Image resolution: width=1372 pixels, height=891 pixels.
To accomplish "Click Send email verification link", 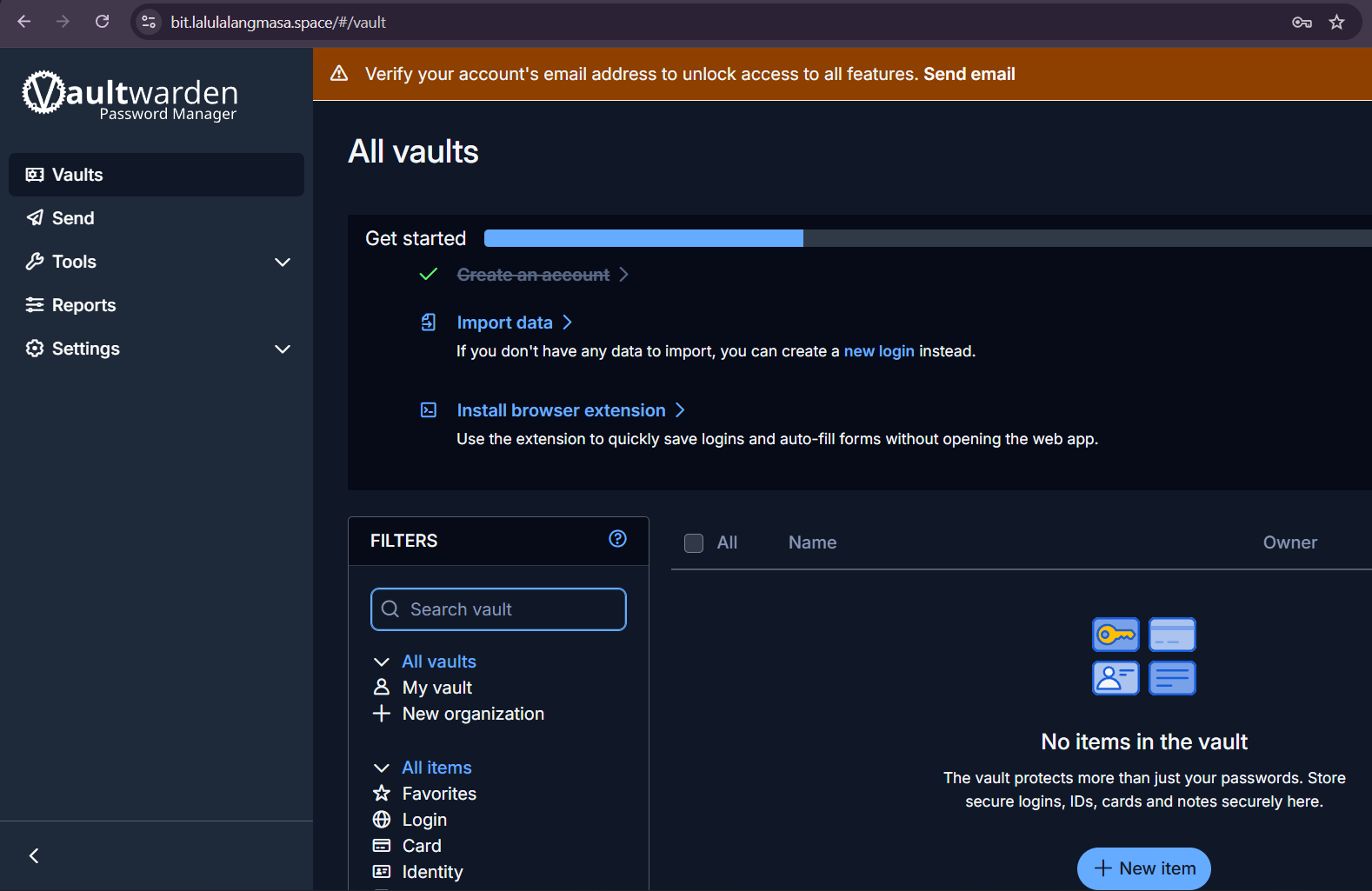I will [x=969, y=74].
